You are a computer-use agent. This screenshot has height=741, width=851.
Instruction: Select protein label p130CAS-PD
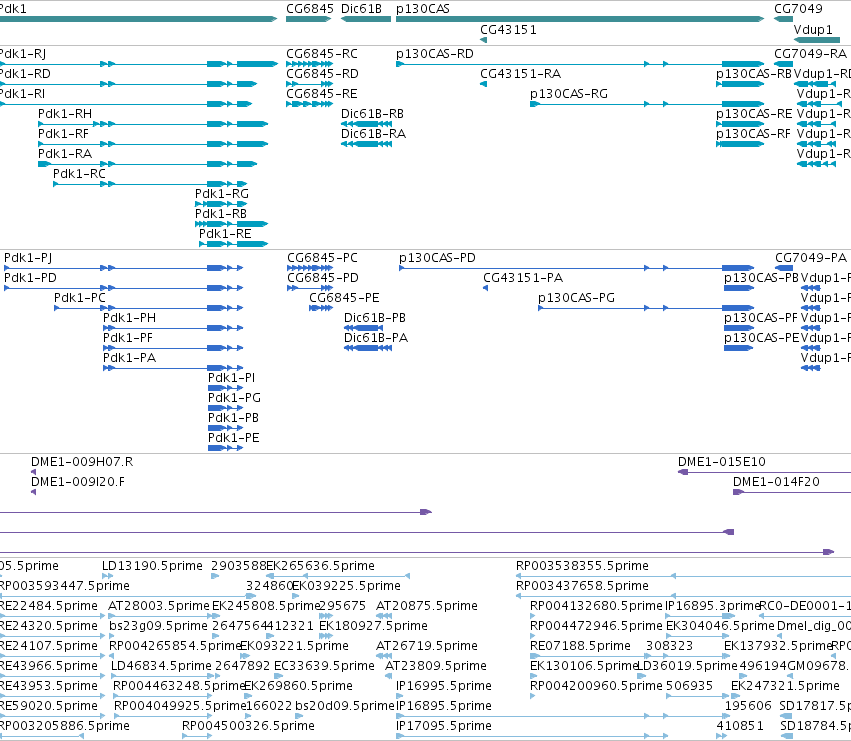click(437, 258)
